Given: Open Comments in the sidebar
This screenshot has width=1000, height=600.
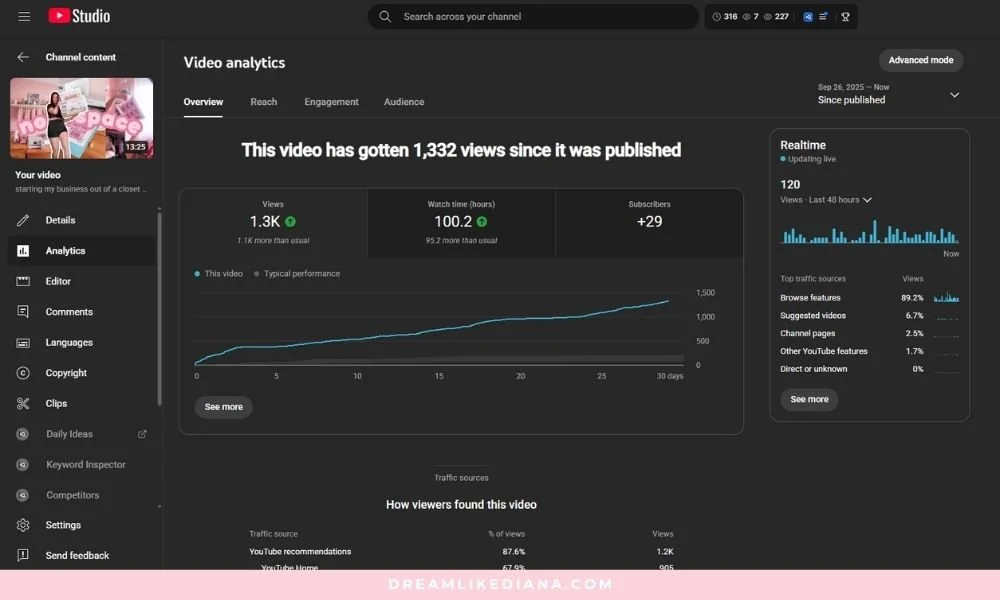Looking at the screenshot, I should pos(82,312).
